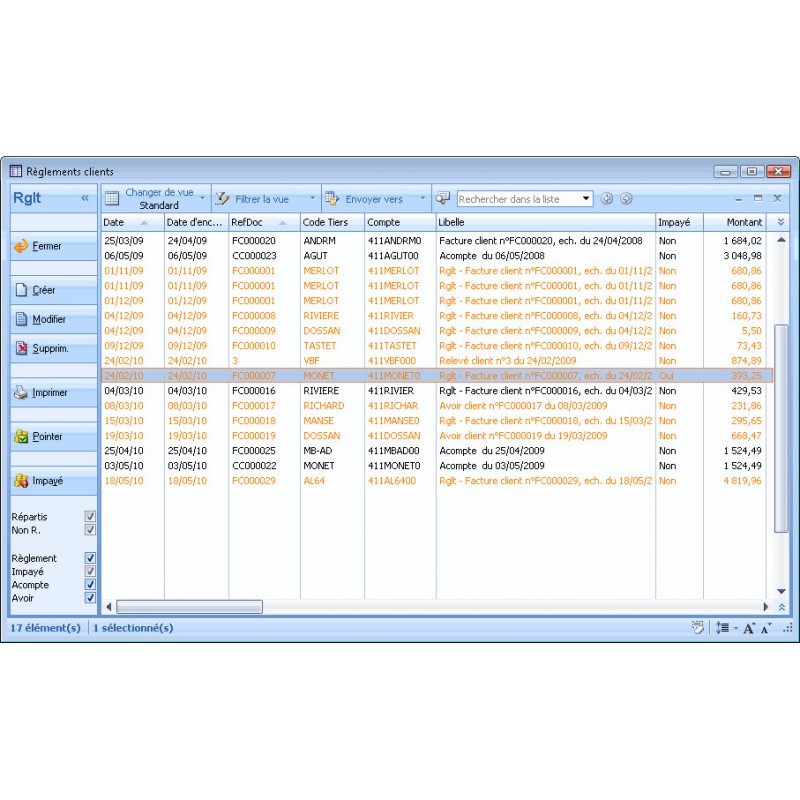Toggle the Répartis checkbox
Screen dimensions: 800x800
(90, 516)
